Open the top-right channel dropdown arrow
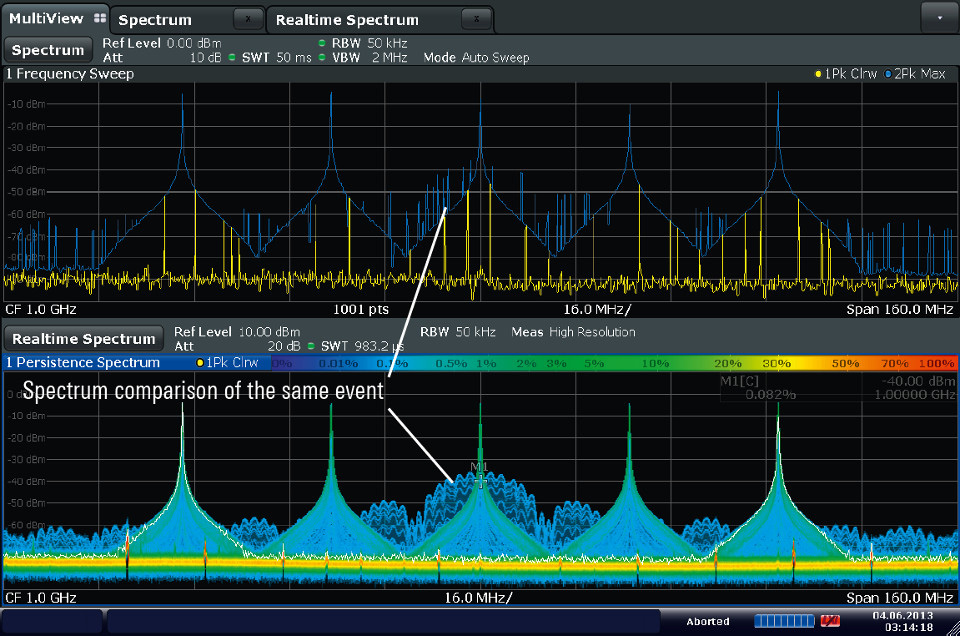This screenshot has width=960, height=636. tap(939, 17)
